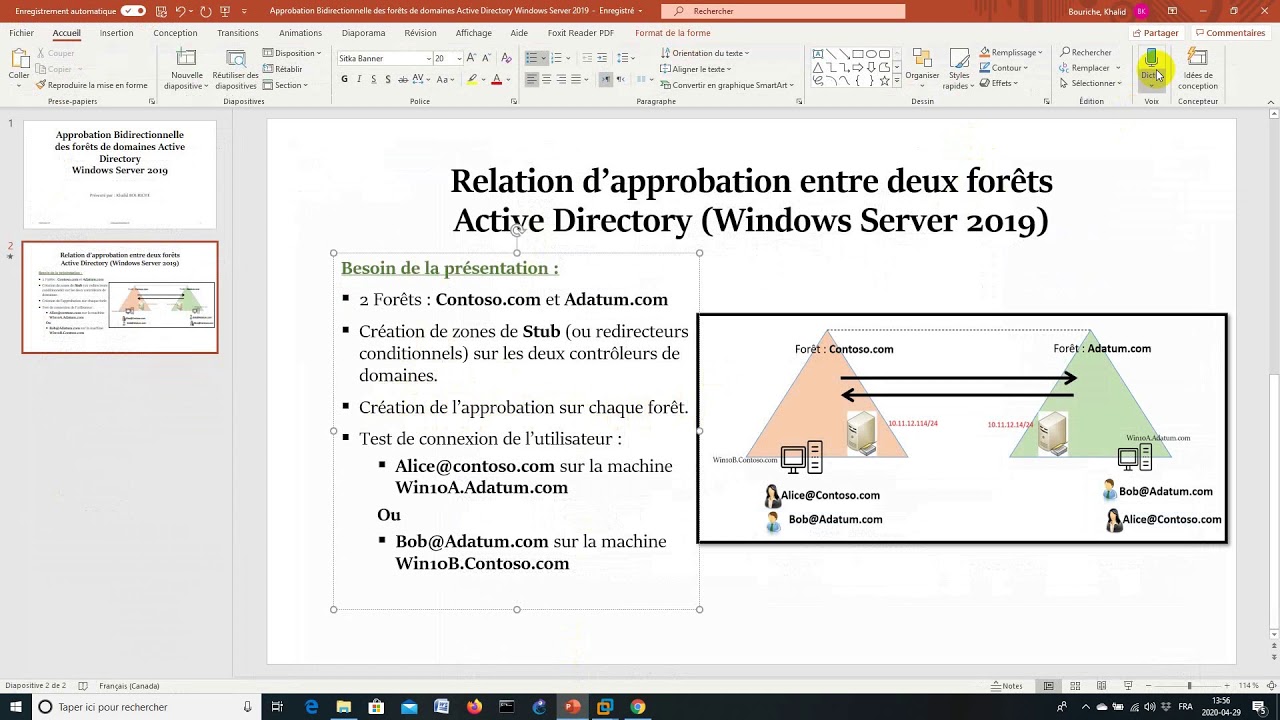Viewport: 1280px width, 720px height.
Task: Select slide 2 thumbnail
Action: point(120,297)
